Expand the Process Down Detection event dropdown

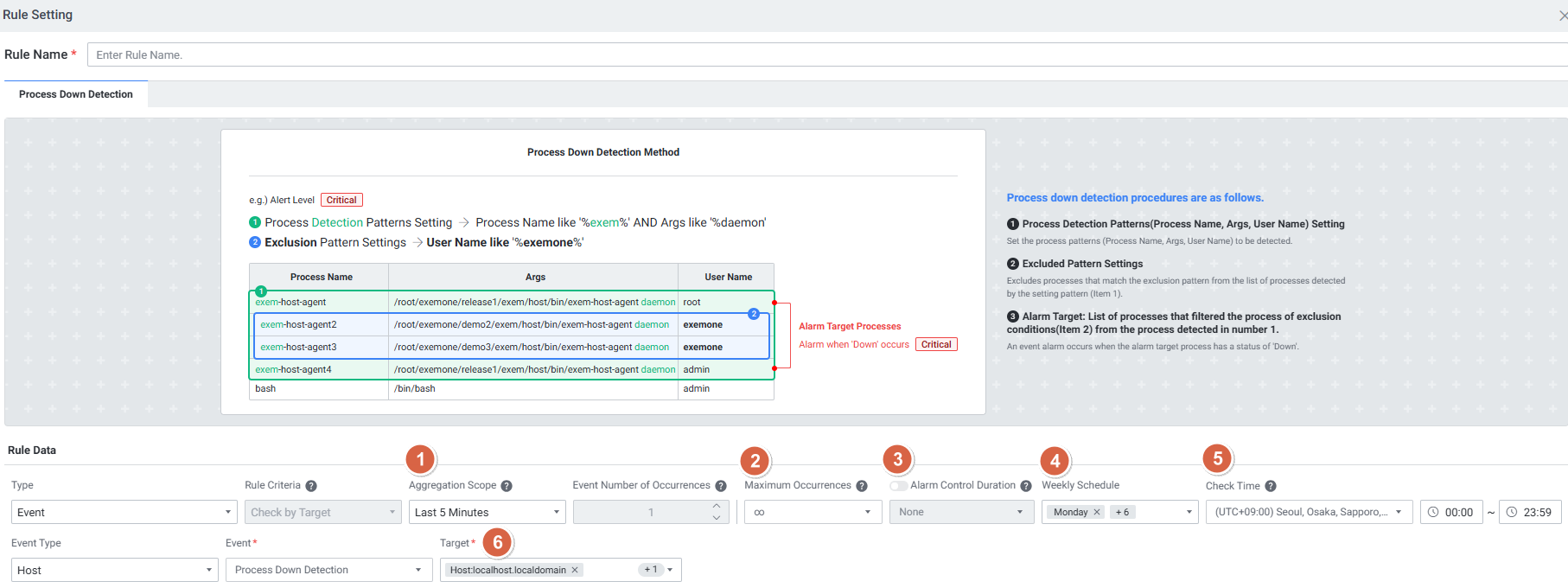point(328,570)
